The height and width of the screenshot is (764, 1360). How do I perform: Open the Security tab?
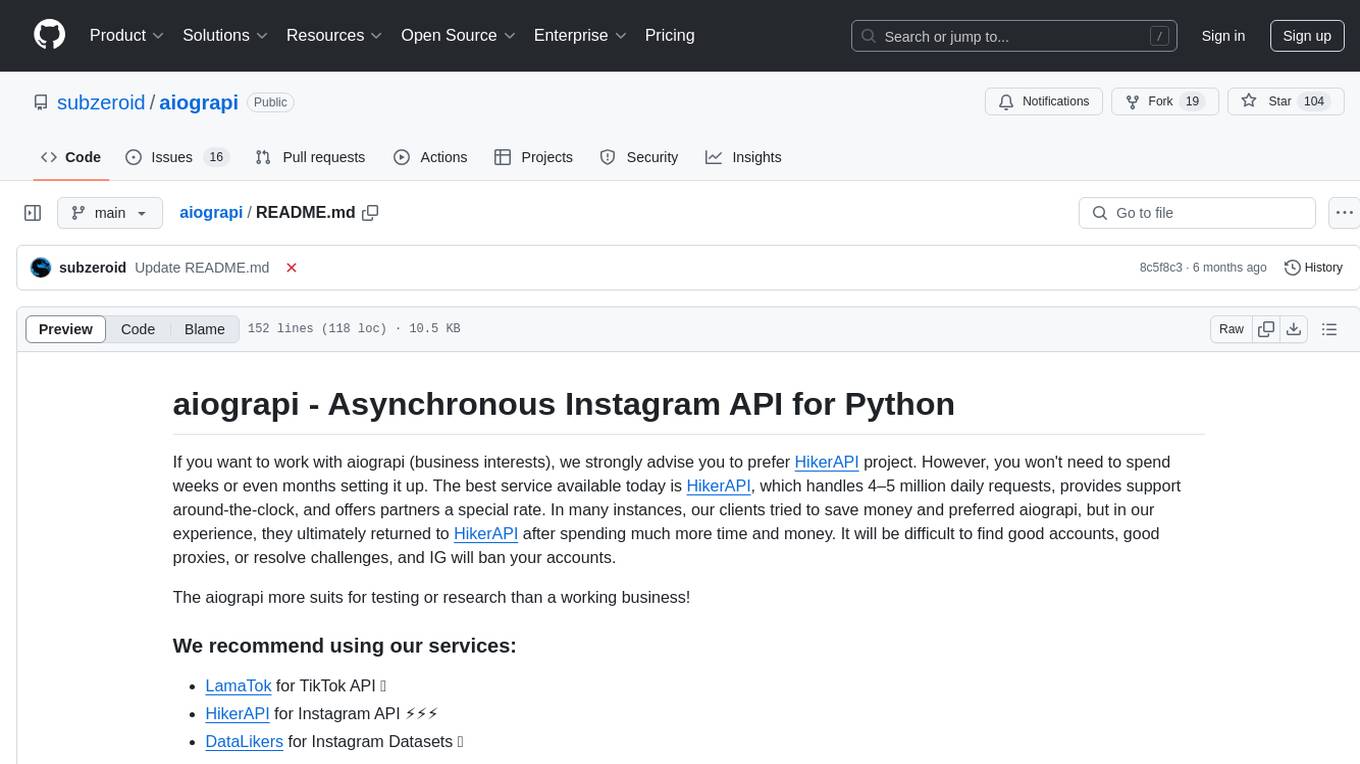pos(639,157)
